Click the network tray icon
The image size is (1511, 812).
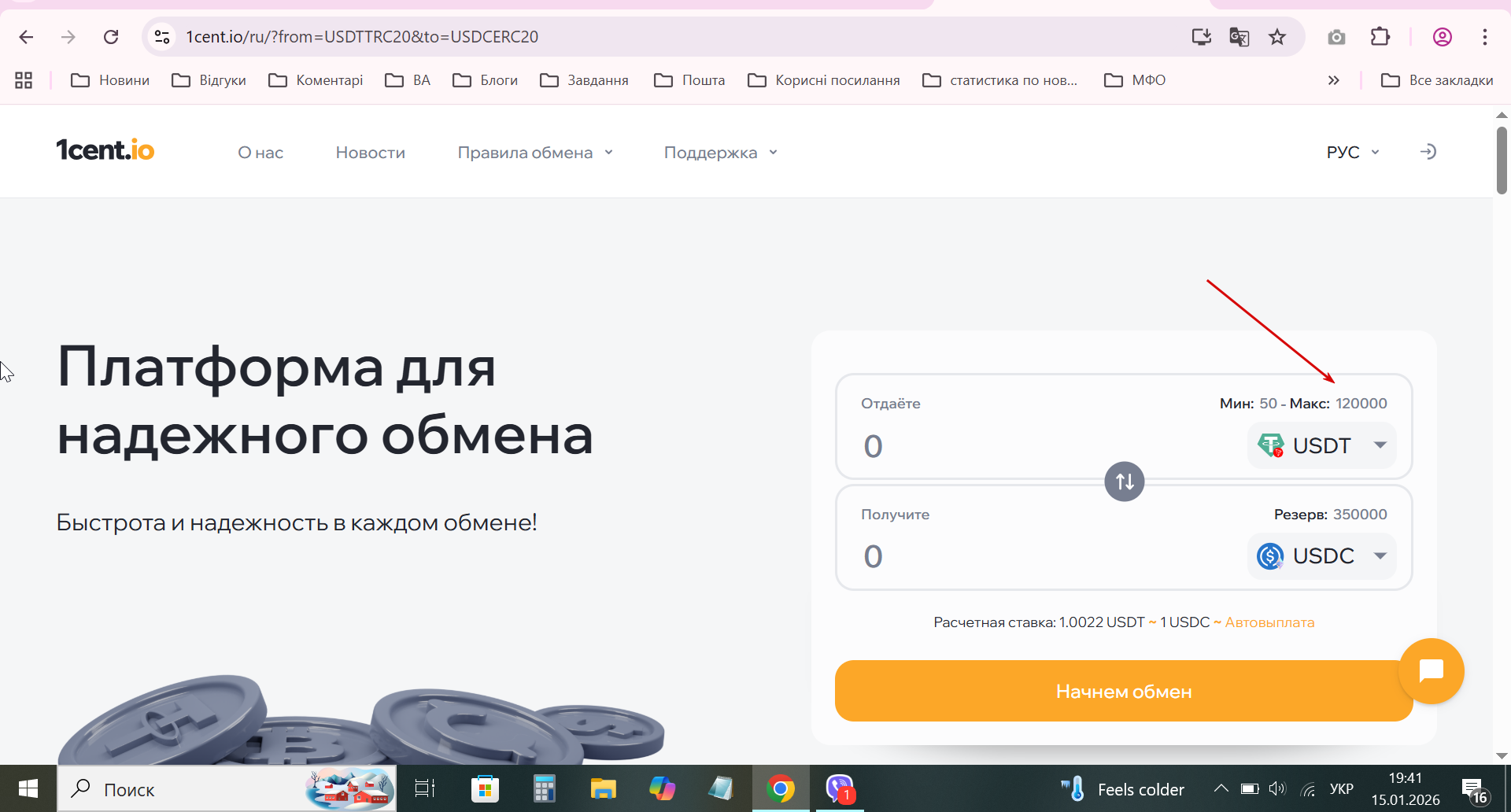tap(1308, 788)
